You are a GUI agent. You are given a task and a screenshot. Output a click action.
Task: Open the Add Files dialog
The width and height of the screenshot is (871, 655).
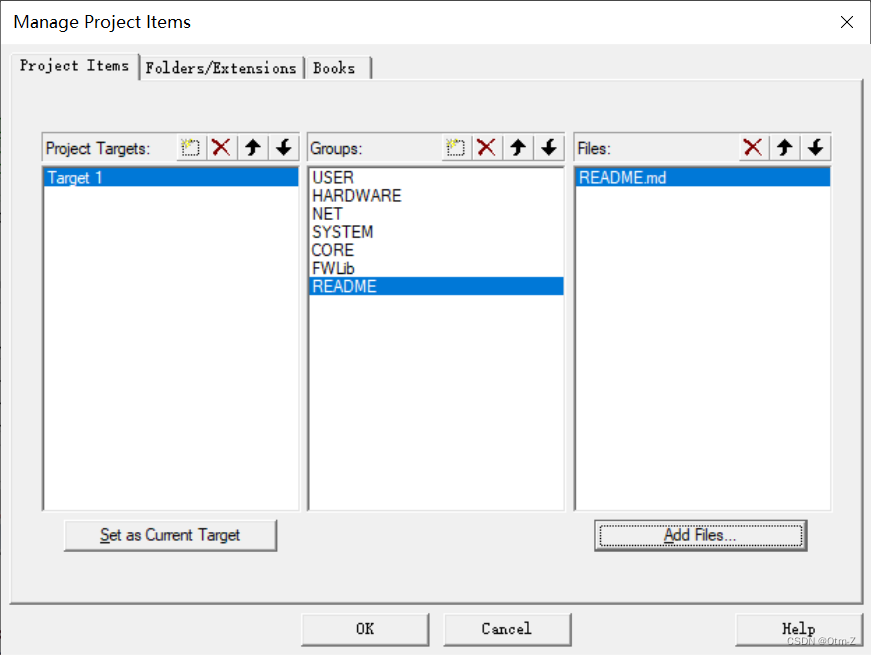coord(700,535)
